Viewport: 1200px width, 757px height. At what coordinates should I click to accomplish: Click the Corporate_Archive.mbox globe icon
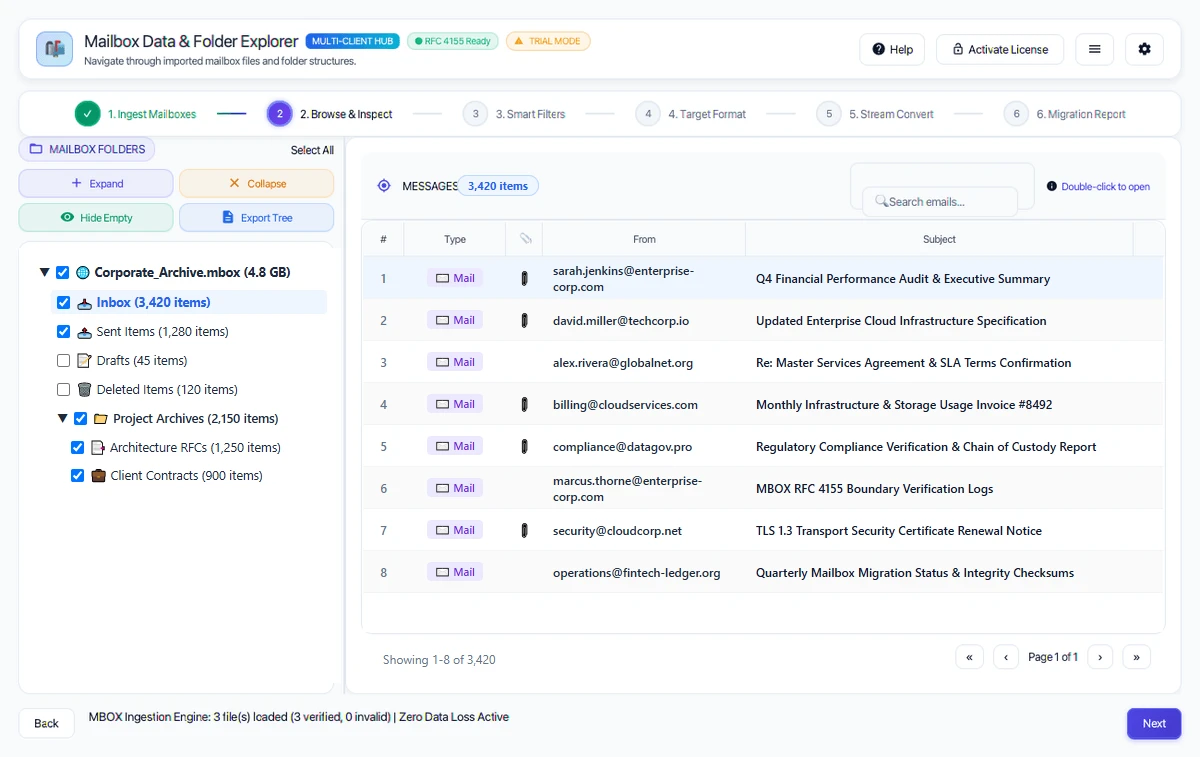(83, 273)
